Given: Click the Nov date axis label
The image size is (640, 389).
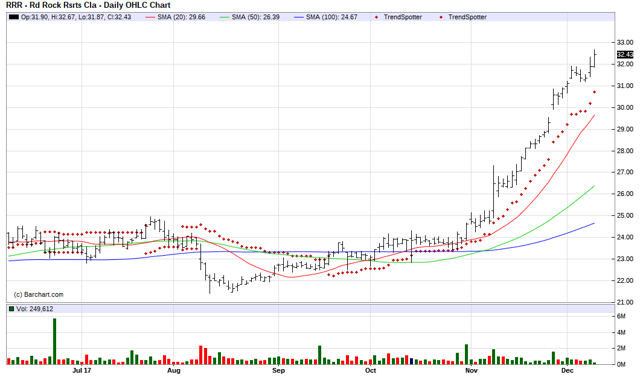Looking at the screenshot, I should click(471, 371).
